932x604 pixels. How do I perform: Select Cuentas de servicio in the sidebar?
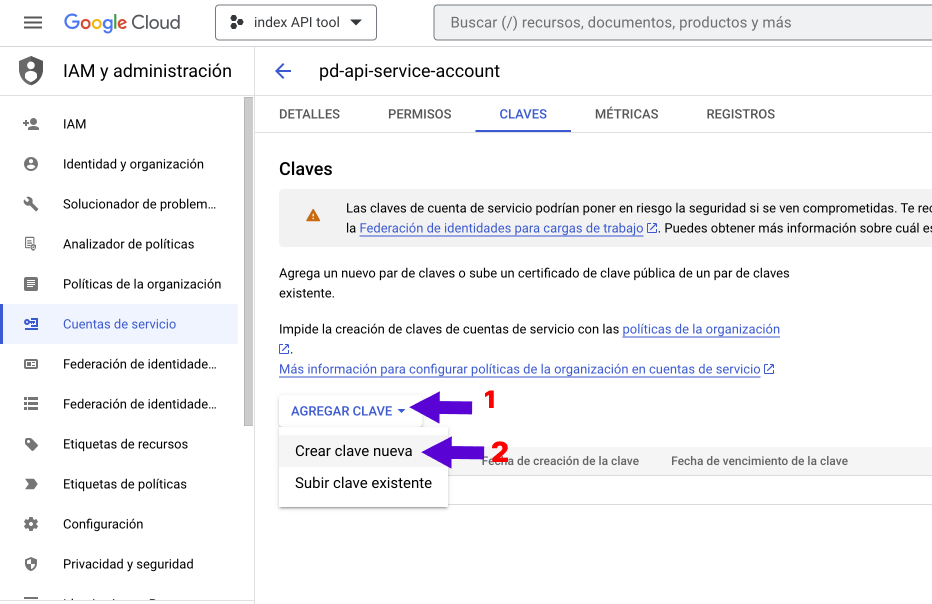click(119, 324)
